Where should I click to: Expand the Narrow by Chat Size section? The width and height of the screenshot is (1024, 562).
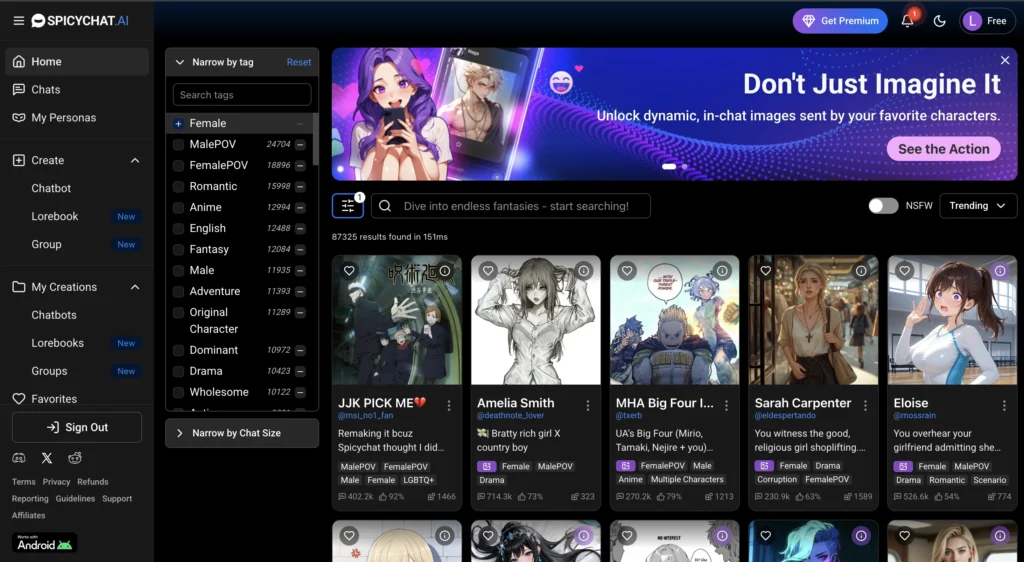tap(242, 433)
